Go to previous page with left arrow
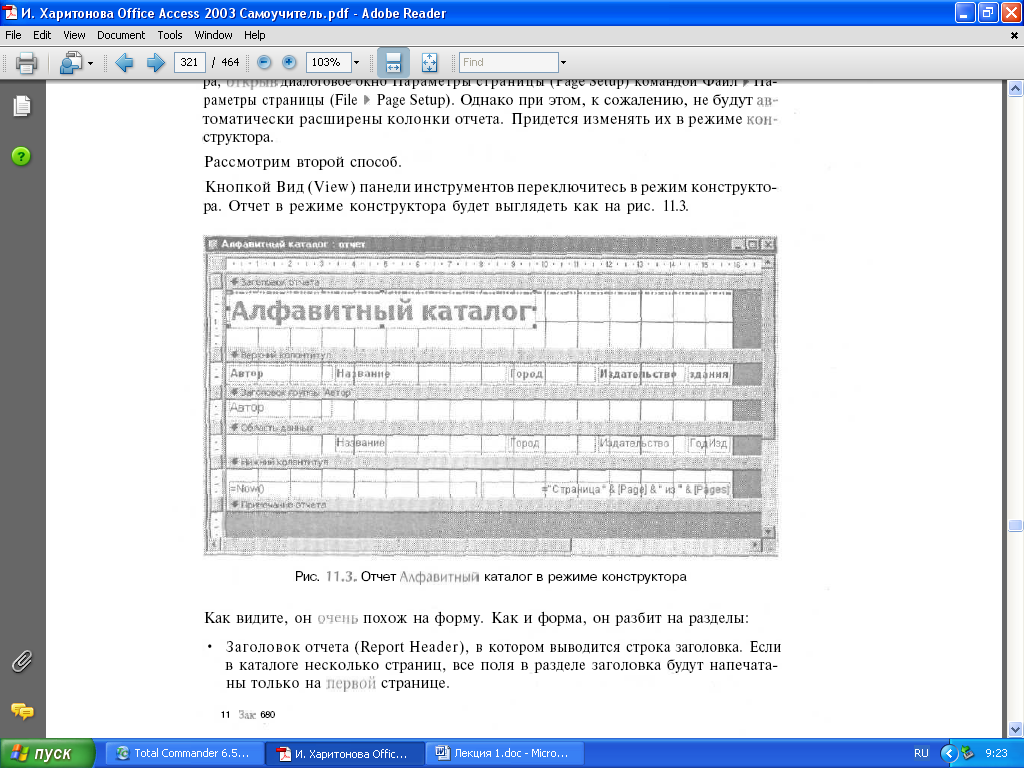Viewport: 1024px width, 768px height. tap(124, 63)
